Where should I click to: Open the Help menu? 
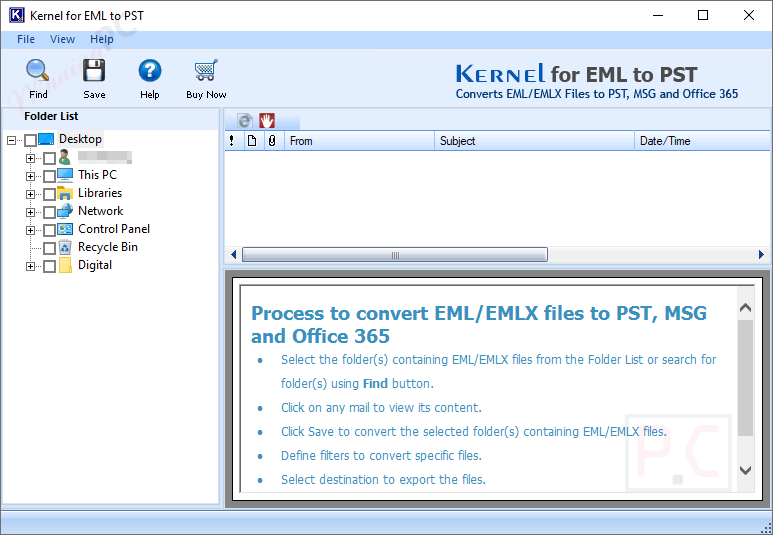pyautogui.click(x=102, y=39)
